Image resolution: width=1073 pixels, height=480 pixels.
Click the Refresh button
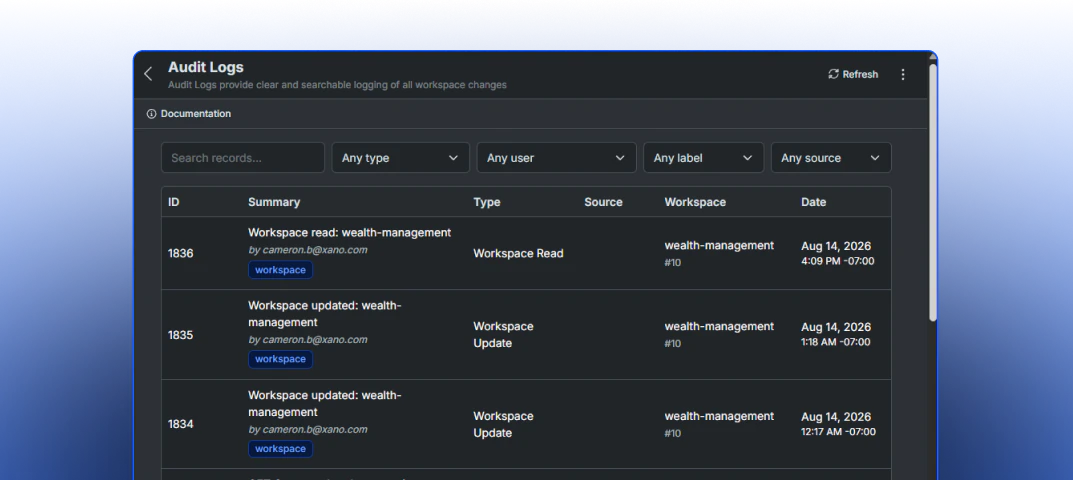[x=853, y=74]
